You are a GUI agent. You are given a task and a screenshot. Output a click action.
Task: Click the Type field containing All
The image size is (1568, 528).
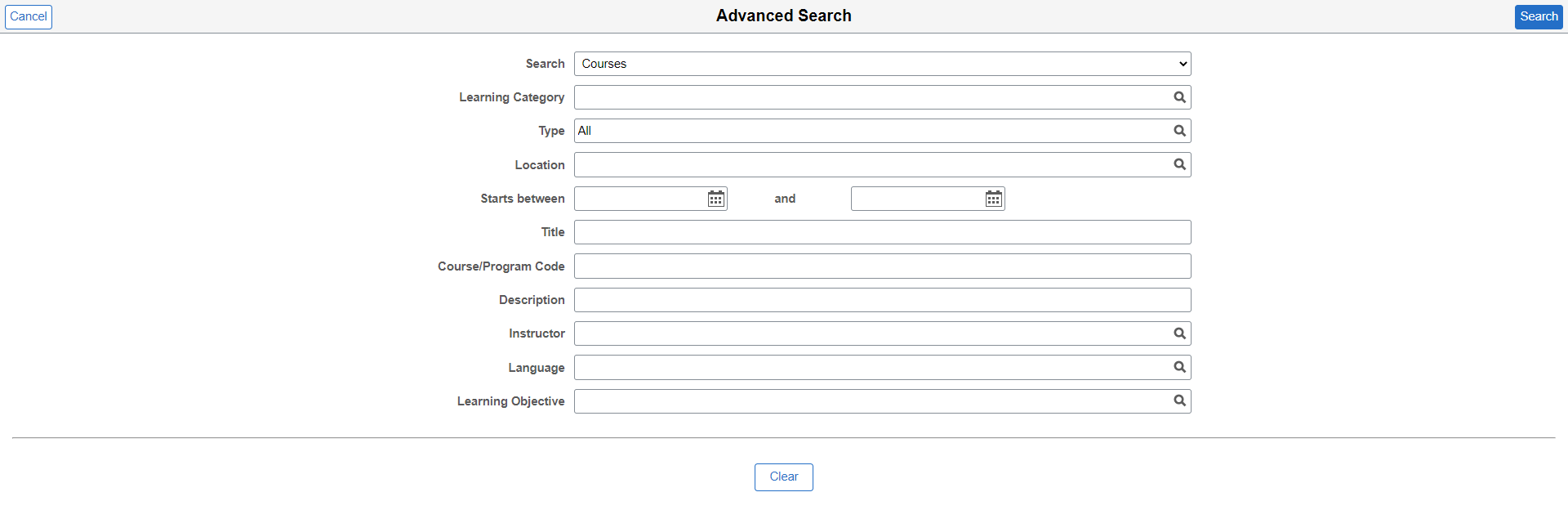870,131
